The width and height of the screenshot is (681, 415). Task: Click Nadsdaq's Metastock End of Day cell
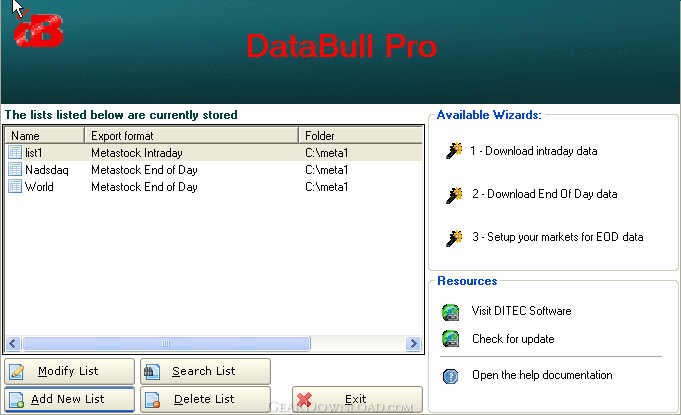point(144,170)
